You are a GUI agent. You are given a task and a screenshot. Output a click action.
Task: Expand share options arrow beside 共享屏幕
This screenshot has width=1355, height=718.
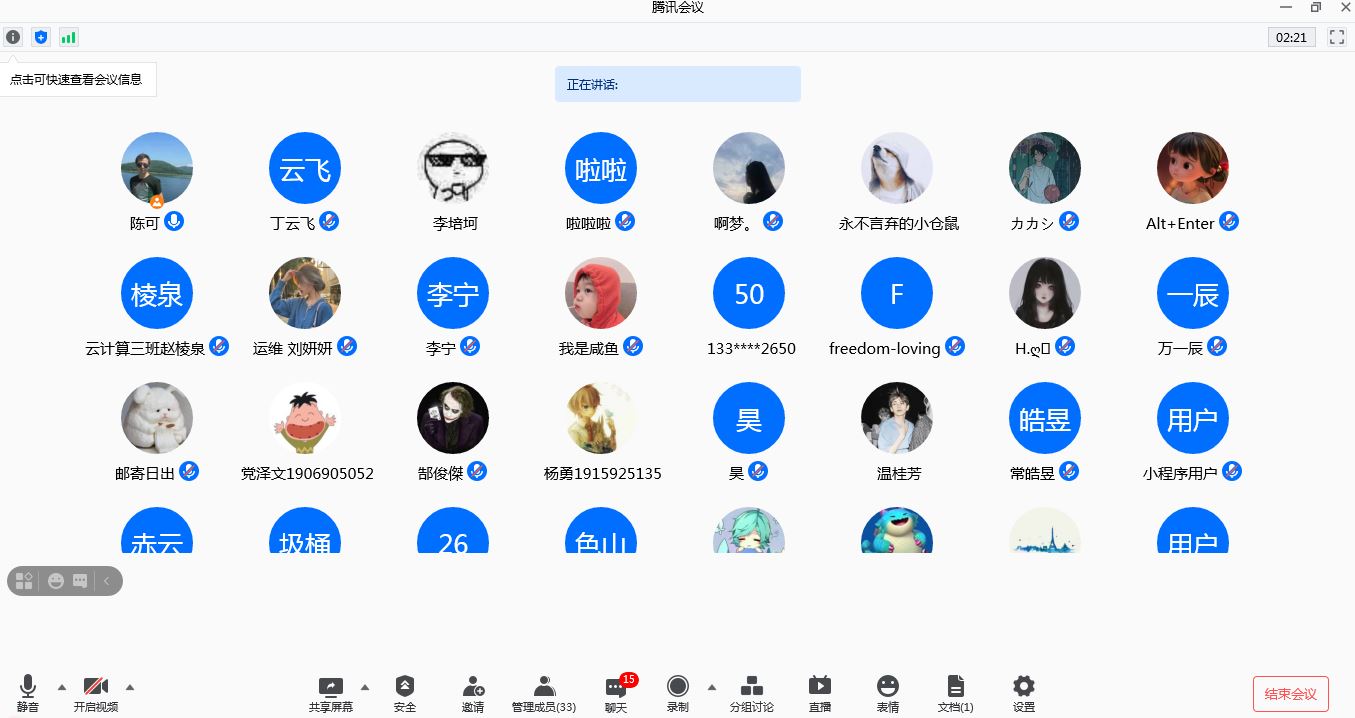[365, 687]
